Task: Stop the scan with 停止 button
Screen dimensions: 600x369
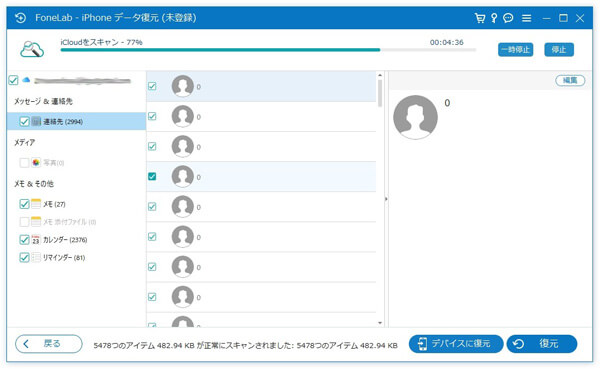Action: [x=559, y=50]
